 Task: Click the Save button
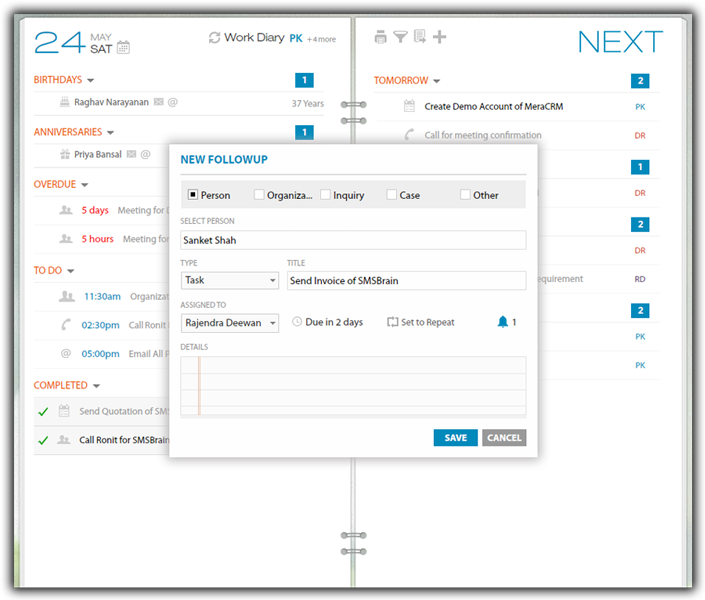coord(455,438)
